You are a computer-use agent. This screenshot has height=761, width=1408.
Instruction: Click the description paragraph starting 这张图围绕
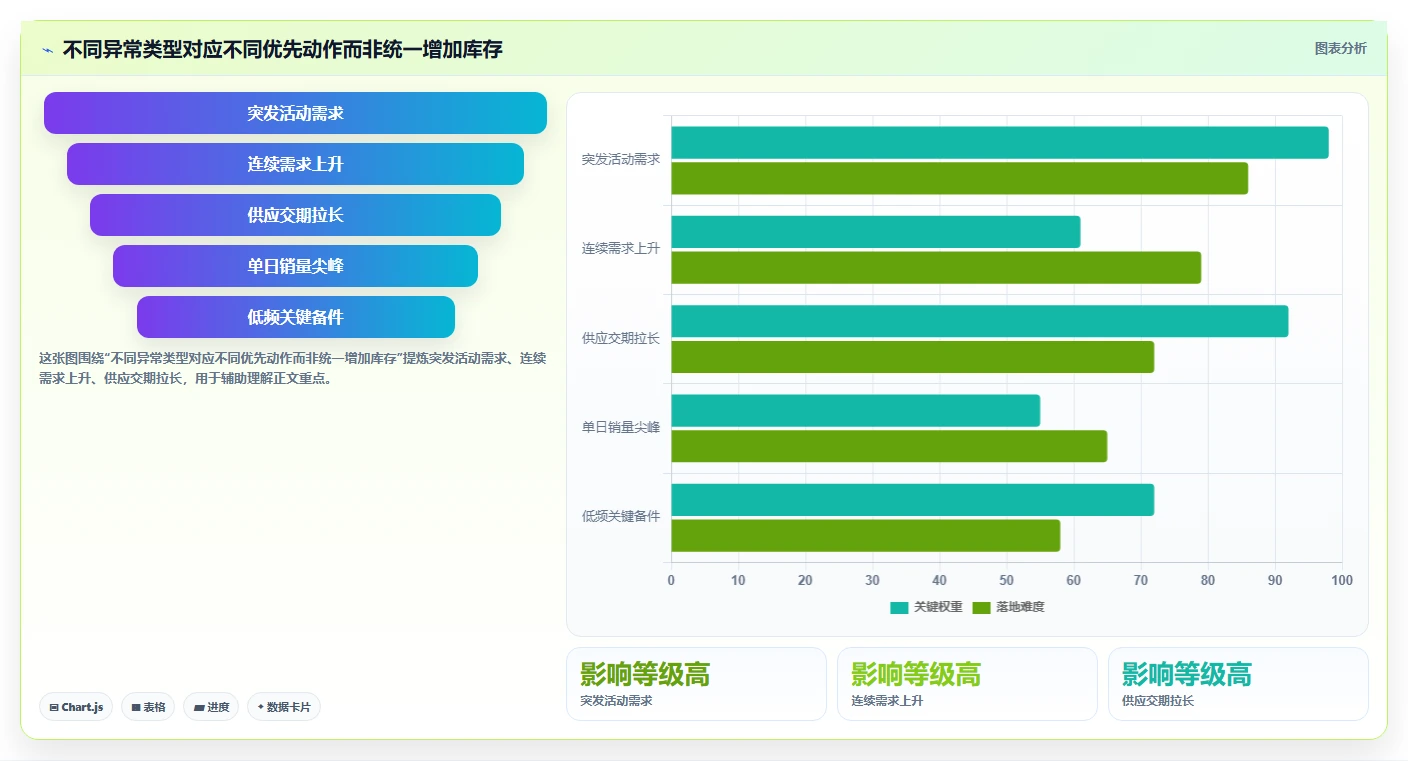tap(292, 368)
